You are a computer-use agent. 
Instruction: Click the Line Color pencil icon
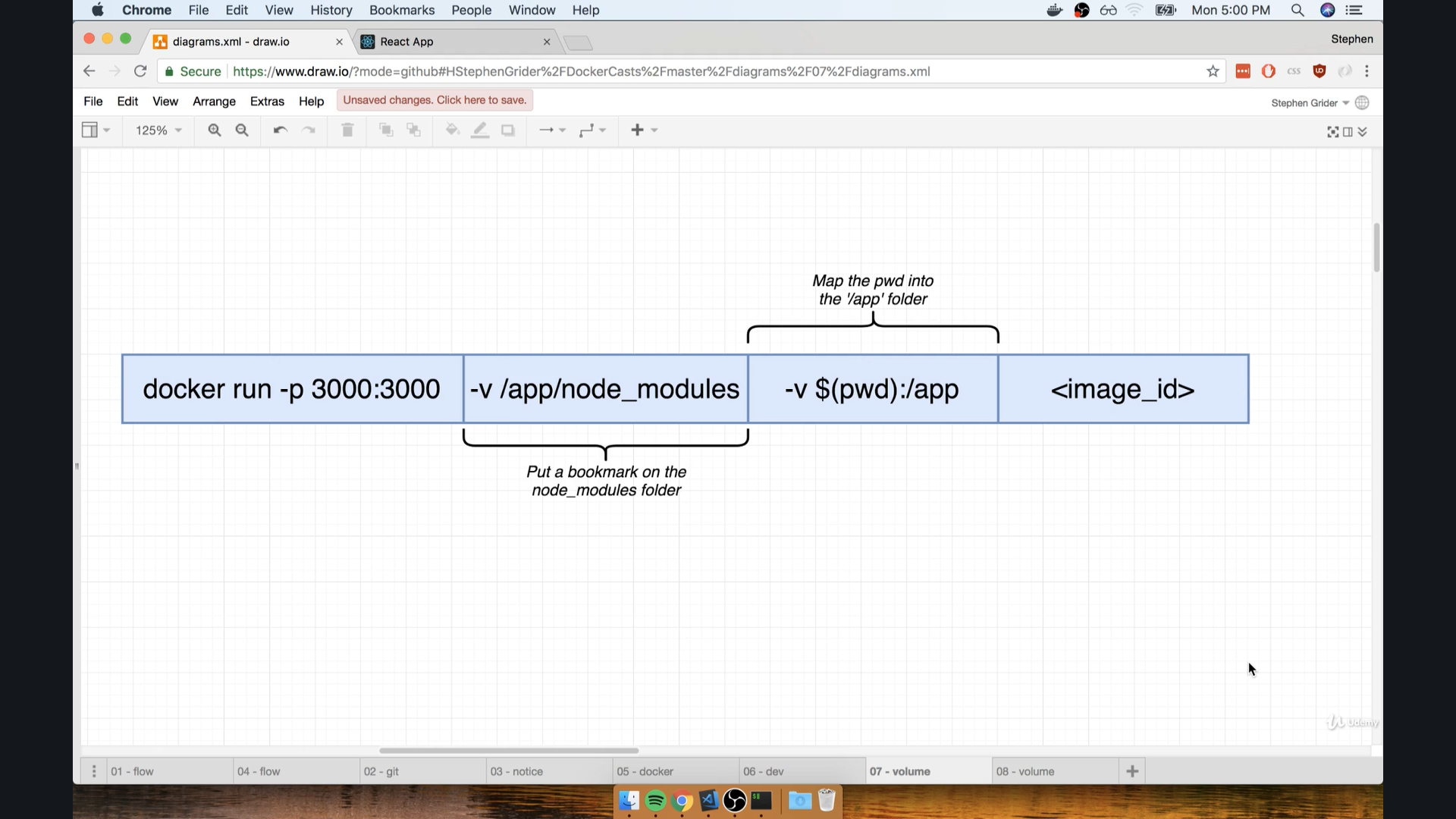pos(480,130)
